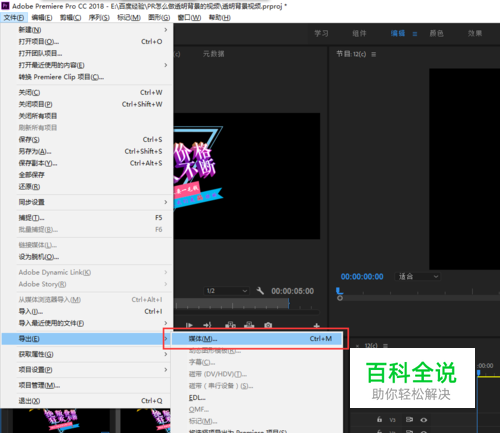The width and height of the screenshot is (500, 433).
Task: Toggle the V3 track lock
Action: click(379, 419)
